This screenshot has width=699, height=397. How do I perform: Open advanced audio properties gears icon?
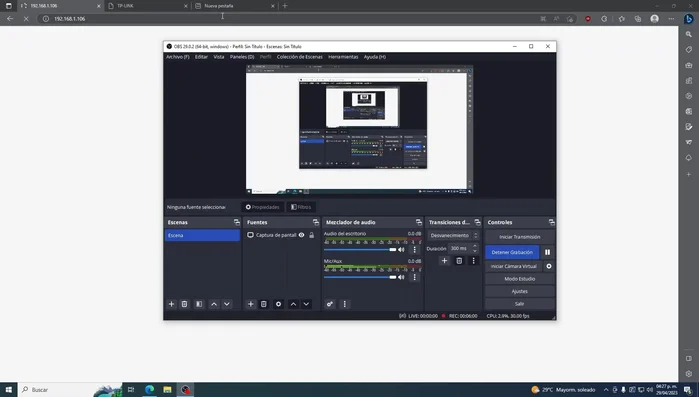pos(330,304)
